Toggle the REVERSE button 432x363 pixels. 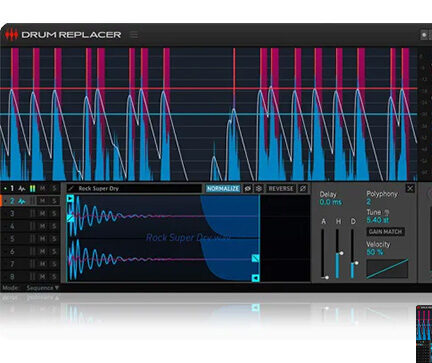[281, 189]
